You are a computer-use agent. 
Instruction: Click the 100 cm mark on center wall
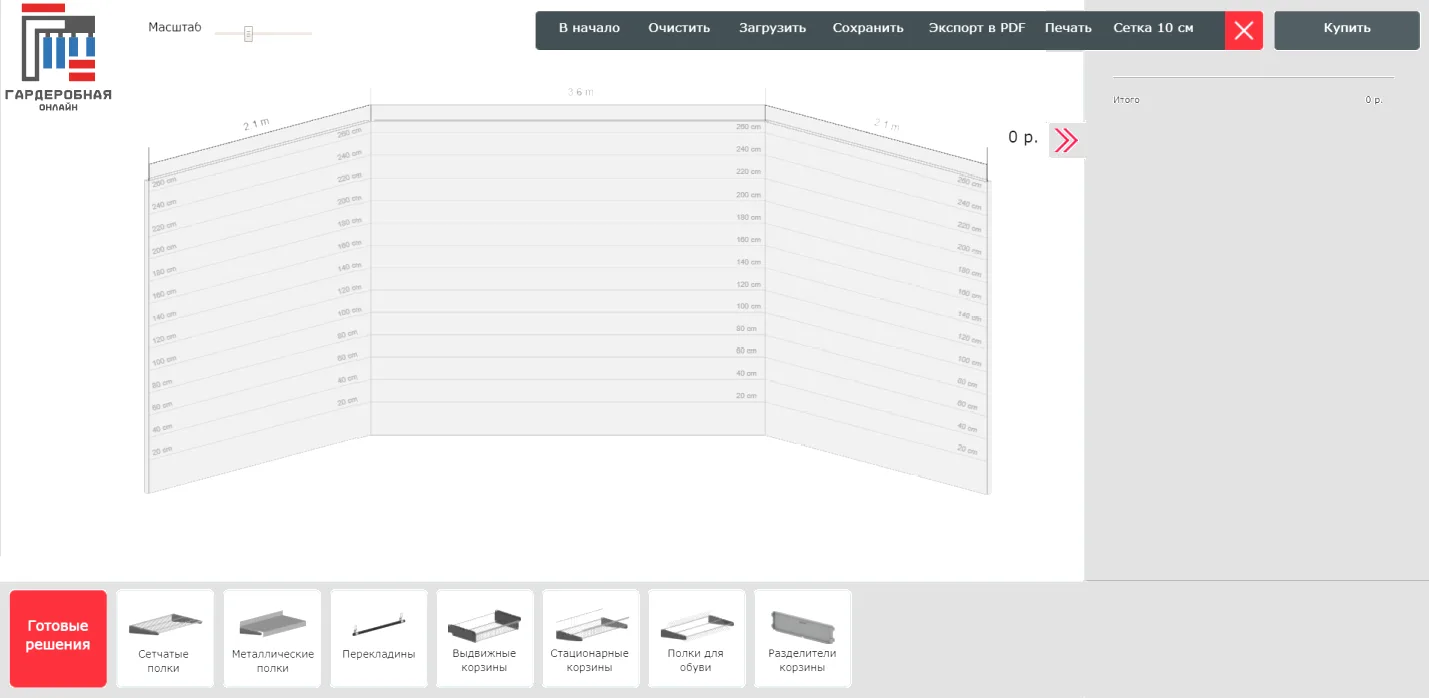click(x=748, y=306)
